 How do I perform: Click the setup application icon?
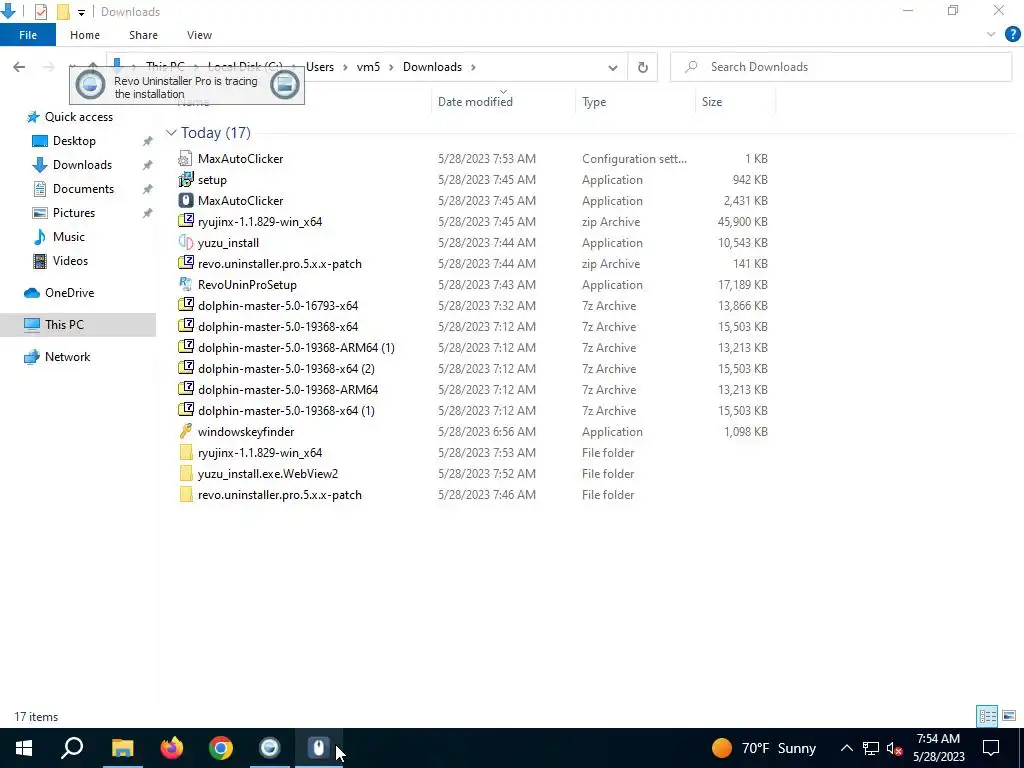click(186, 180)
